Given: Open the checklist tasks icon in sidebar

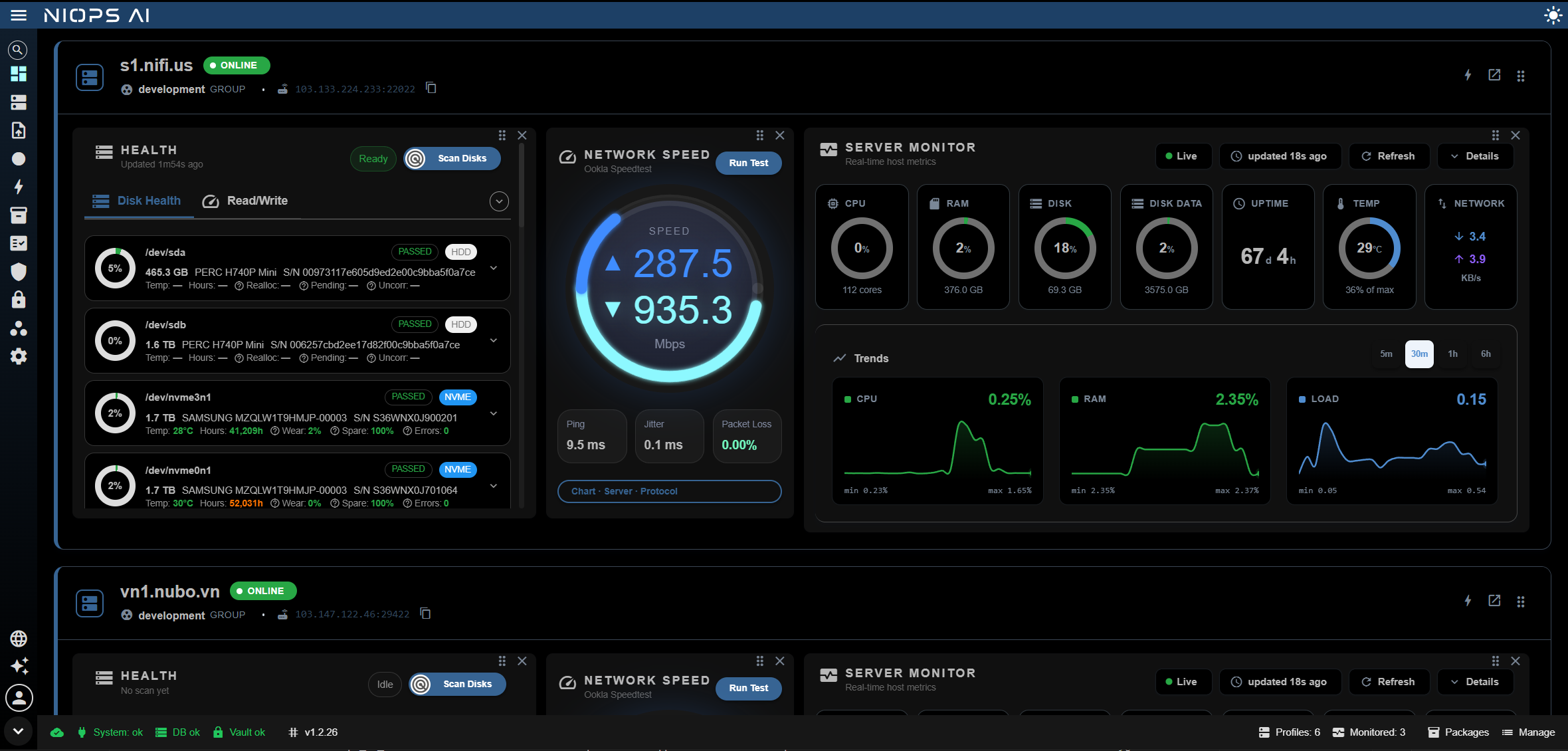Looking at the screenshot, I should (19, 243).
